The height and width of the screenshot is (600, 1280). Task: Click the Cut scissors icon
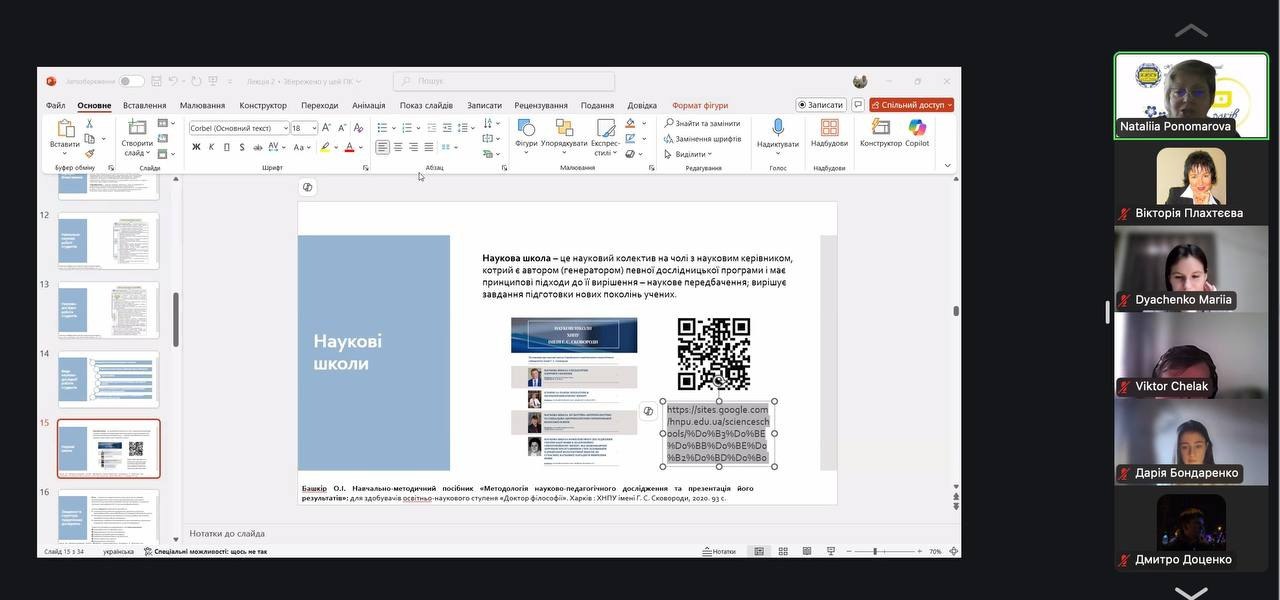coord(89,124)
